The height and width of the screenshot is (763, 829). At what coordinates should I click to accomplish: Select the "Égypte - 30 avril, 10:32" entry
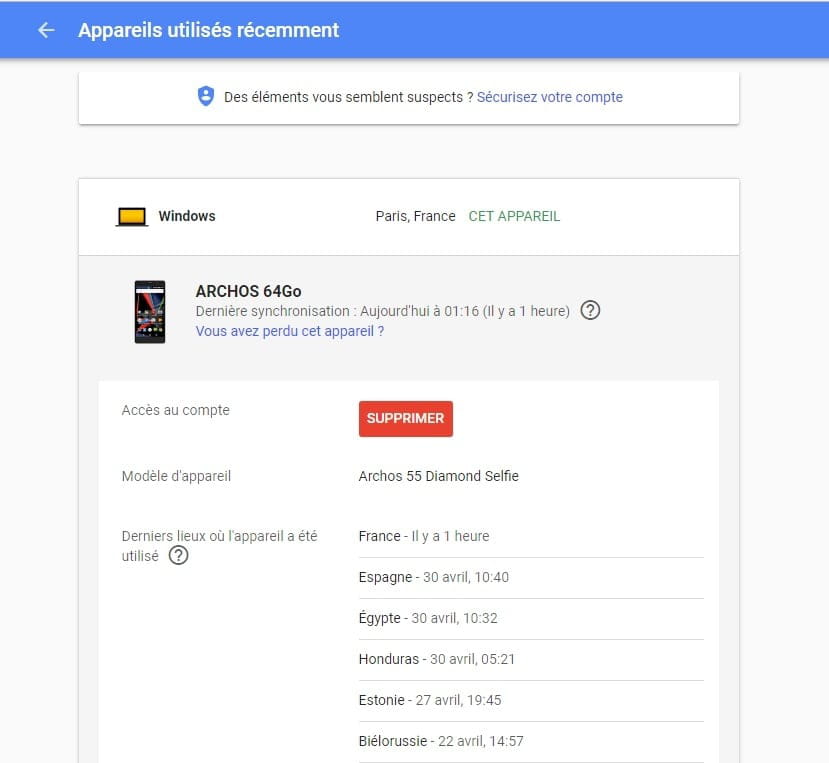tap(531, 618)
